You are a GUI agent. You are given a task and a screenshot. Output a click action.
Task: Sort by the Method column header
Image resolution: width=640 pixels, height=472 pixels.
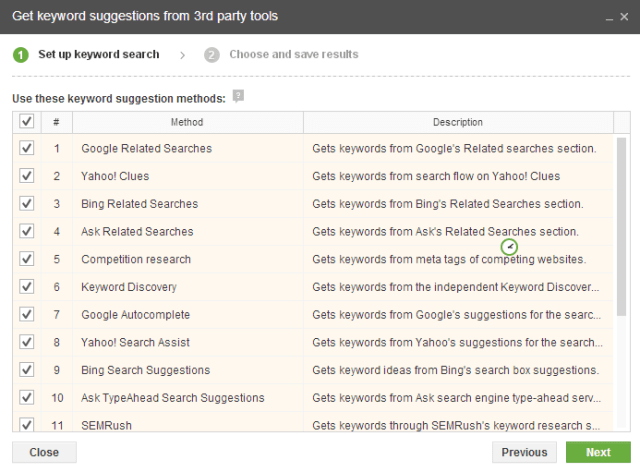(187, 122)
